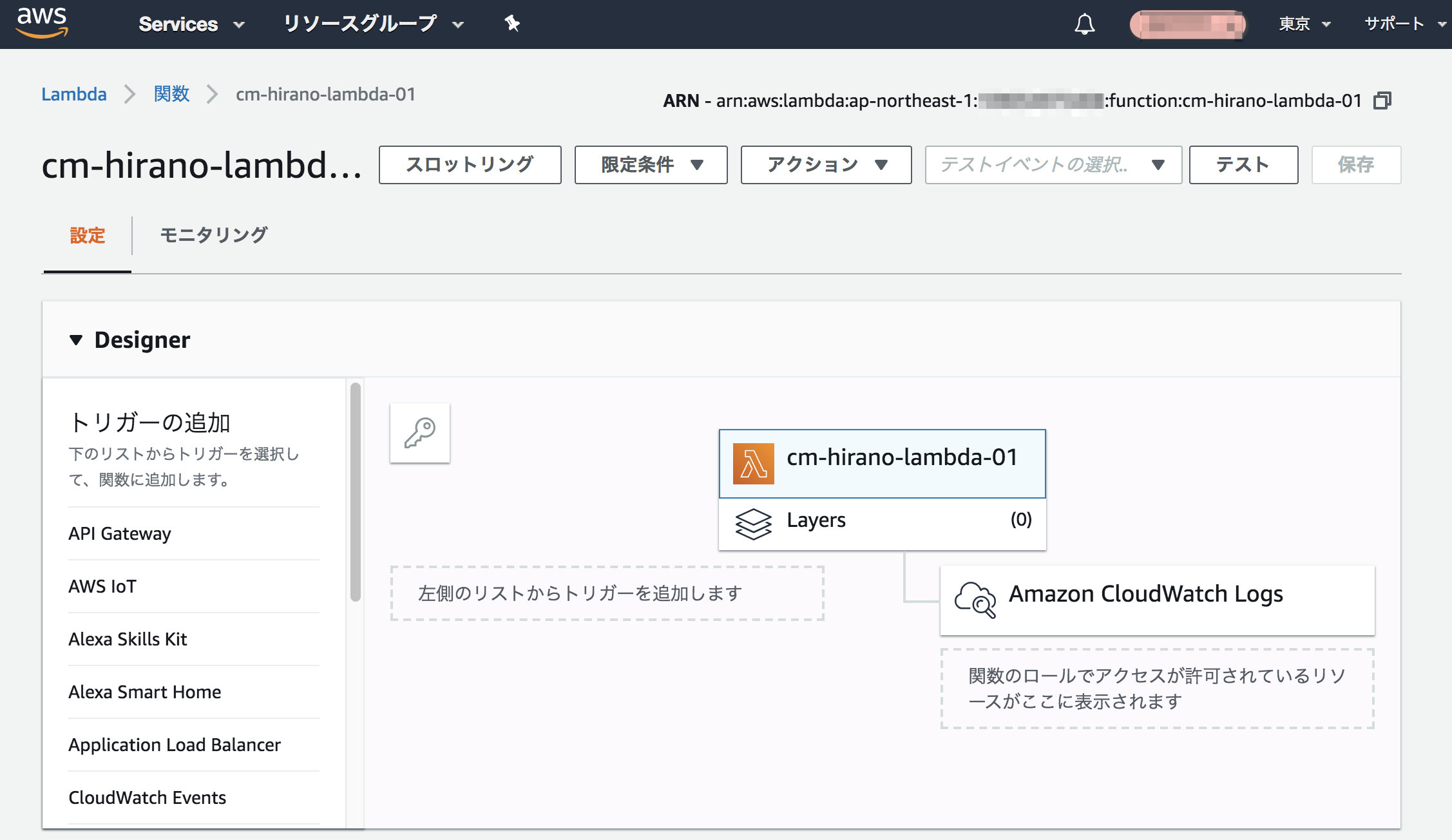The image size is (1452, 840).
Task: Open the アクション dropdown button
Action: pos(826,165)
